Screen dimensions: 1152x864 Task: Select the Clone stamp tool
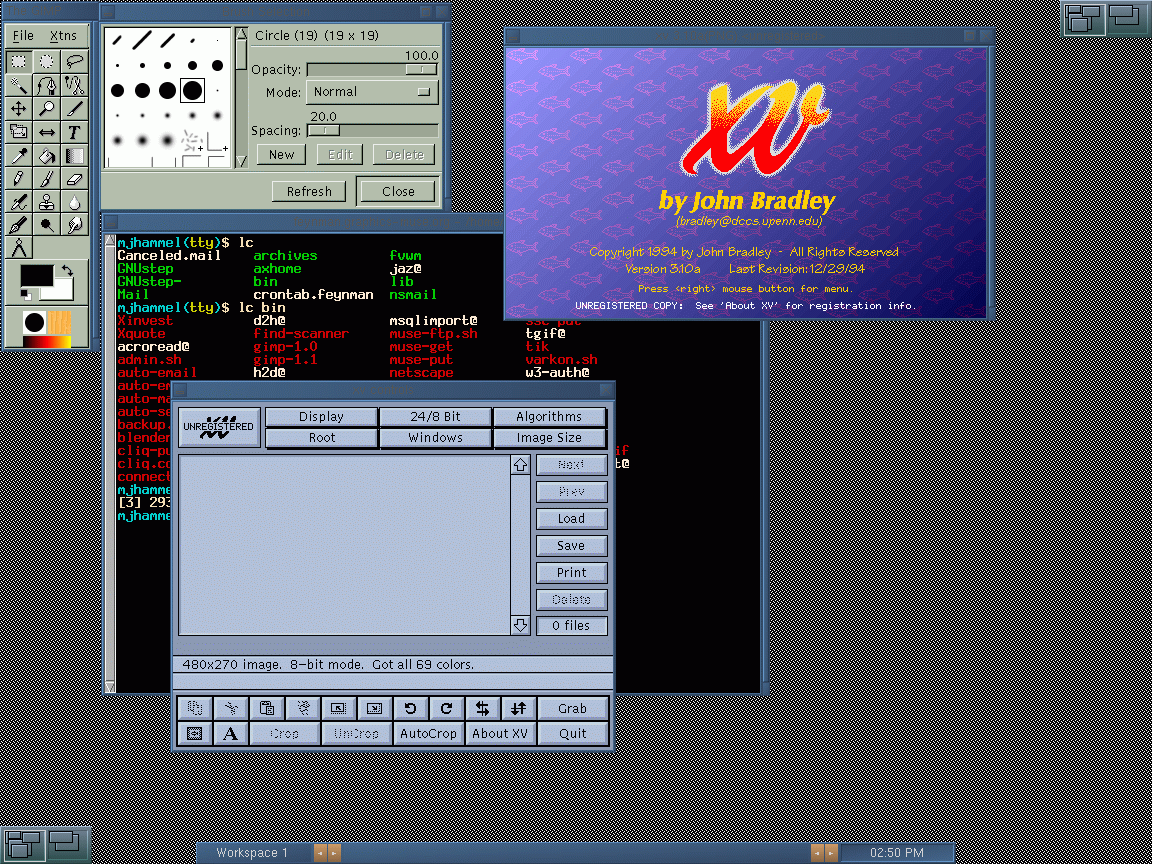47,202
